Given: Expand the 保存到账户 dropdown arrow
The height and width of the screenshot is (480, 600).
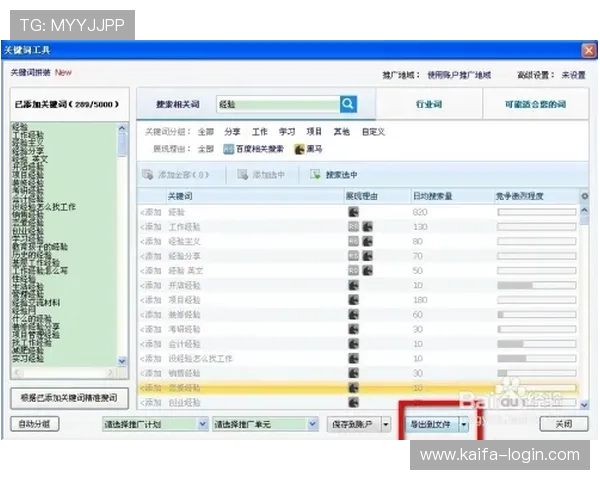Looking at the screenshot, I should pos(386,424).
